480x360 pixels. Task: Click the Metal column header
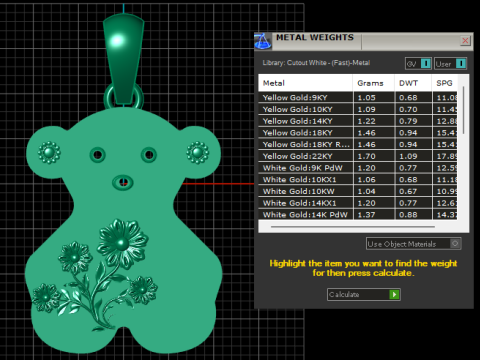pyautogui.click(x=305, y=83)
